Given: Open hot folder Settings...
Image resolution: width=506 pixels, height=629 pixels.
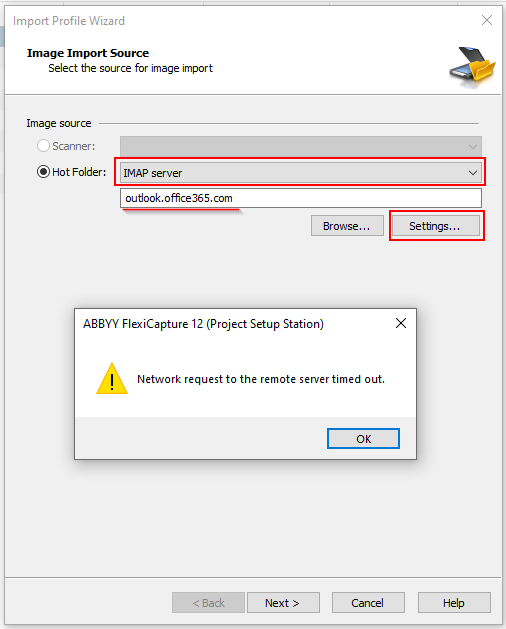Looking at the screenshot, I should [435, 226].
